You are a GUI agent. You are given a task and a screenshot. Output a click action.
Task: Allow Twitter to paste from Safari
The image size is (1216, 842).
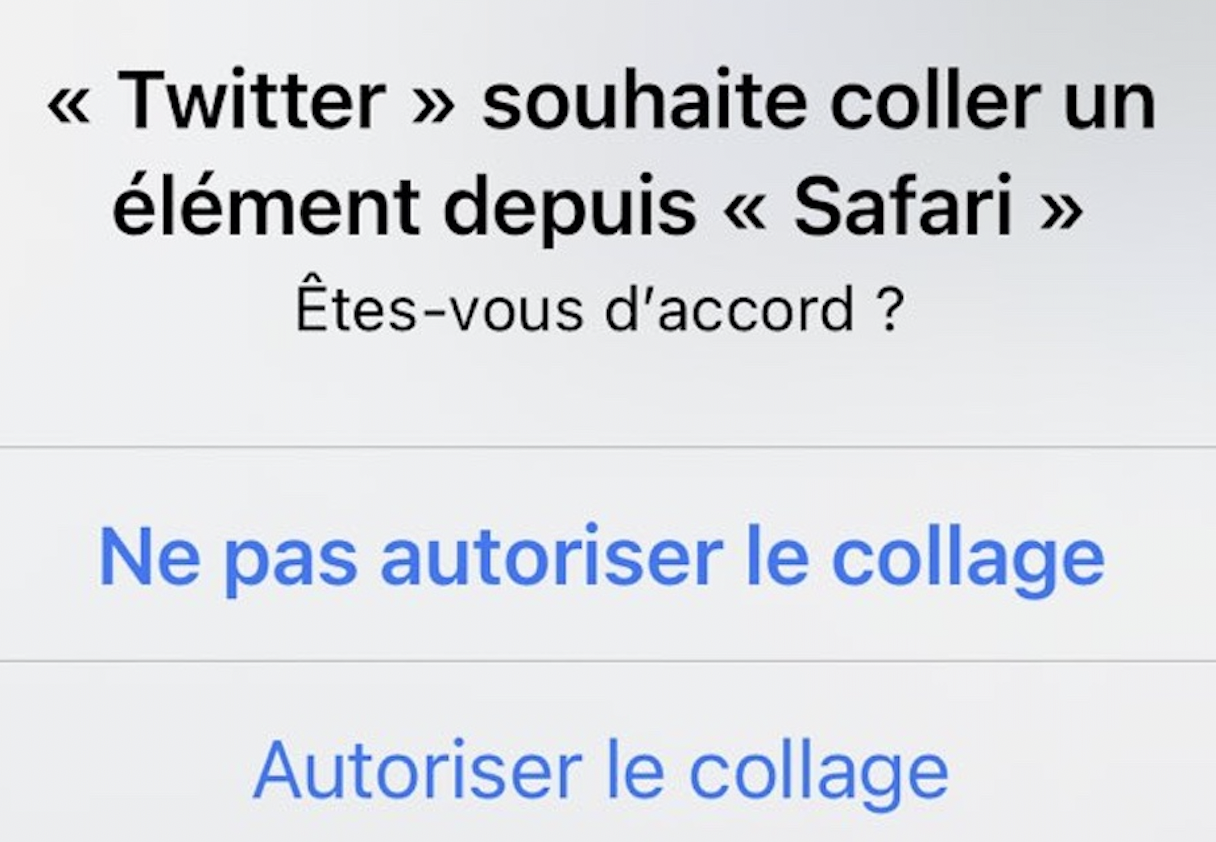[x=601, y=772]
